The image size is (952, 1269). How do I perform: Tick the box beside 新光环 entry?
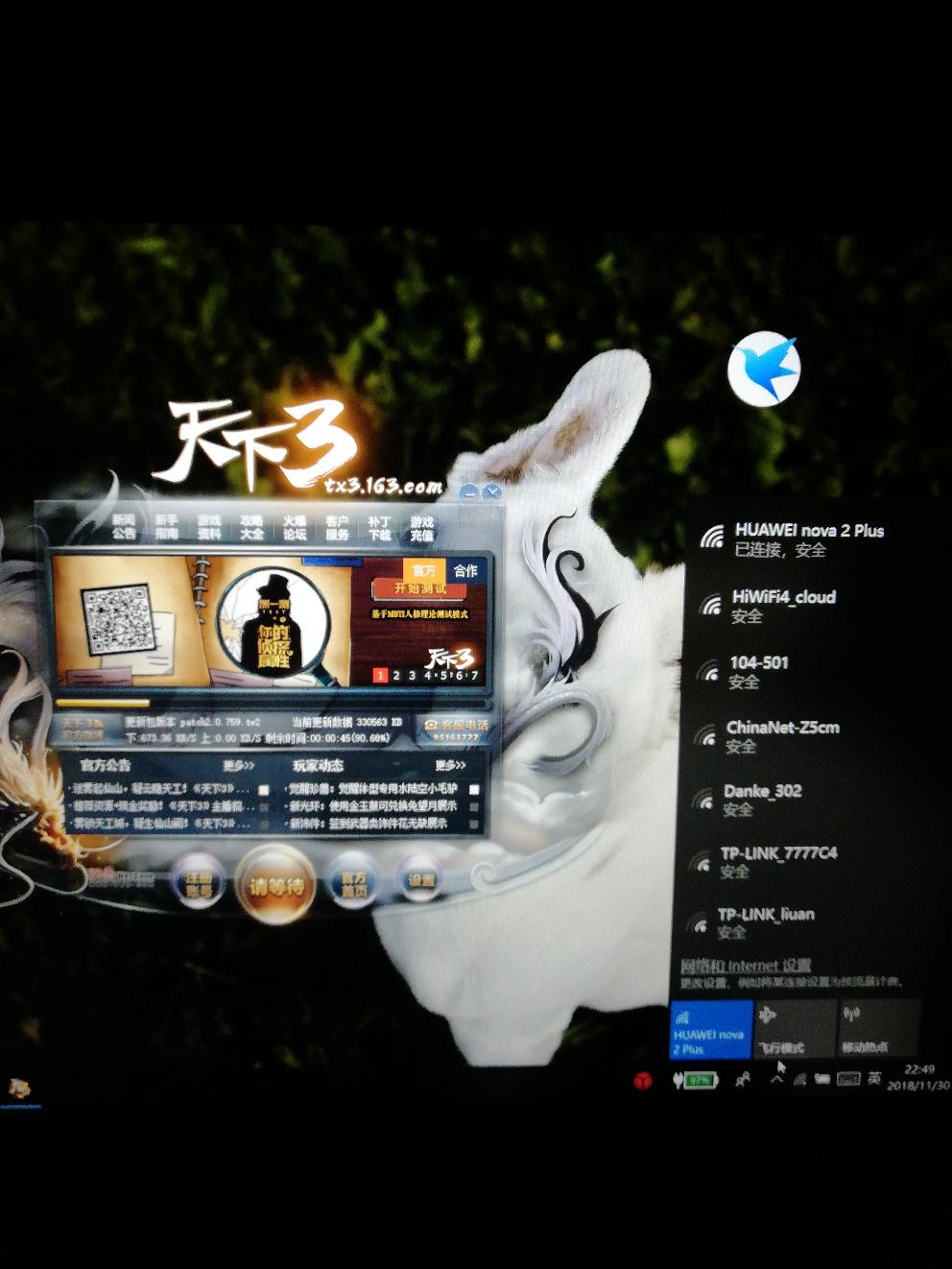(474, 807)
